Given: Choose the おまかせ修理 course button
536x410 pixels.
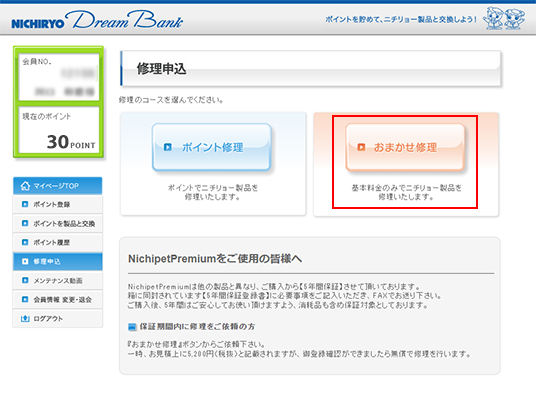Looking at the screenshot, I should click(405, 147).
